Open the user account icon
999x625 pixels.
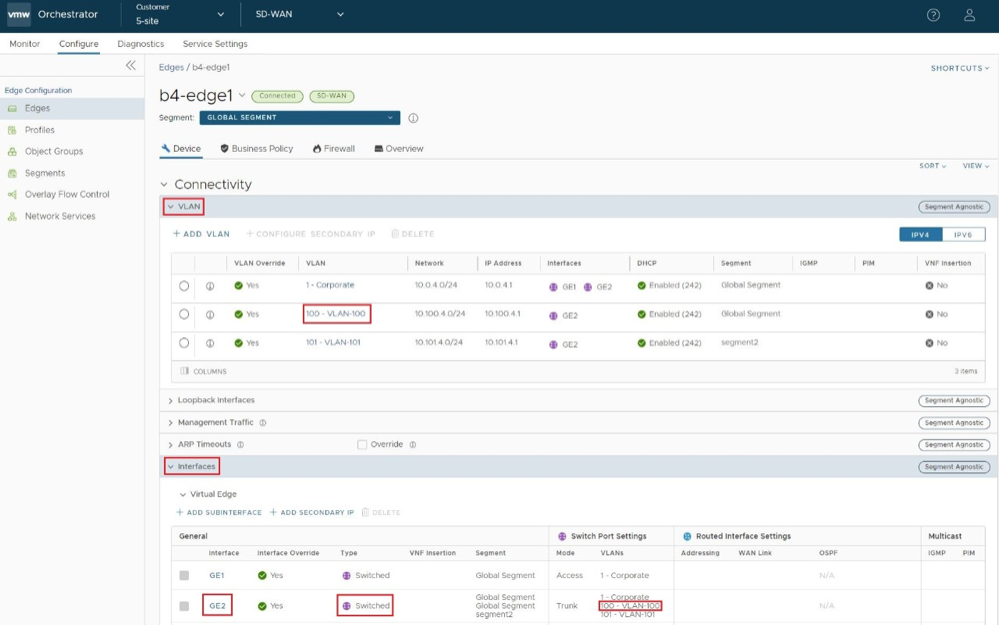click(969, 15)
